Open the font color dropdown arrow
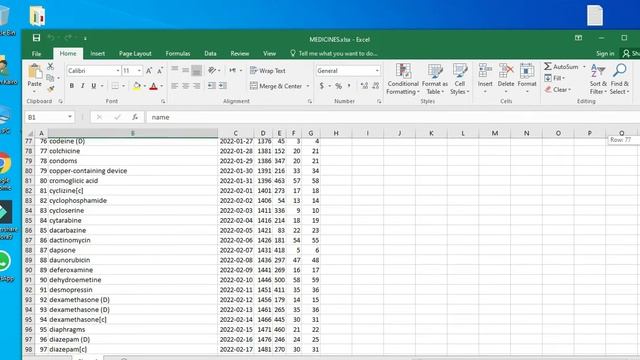This screenshot has width=640, height=360. pyautogui.click(x=162, y=86)
